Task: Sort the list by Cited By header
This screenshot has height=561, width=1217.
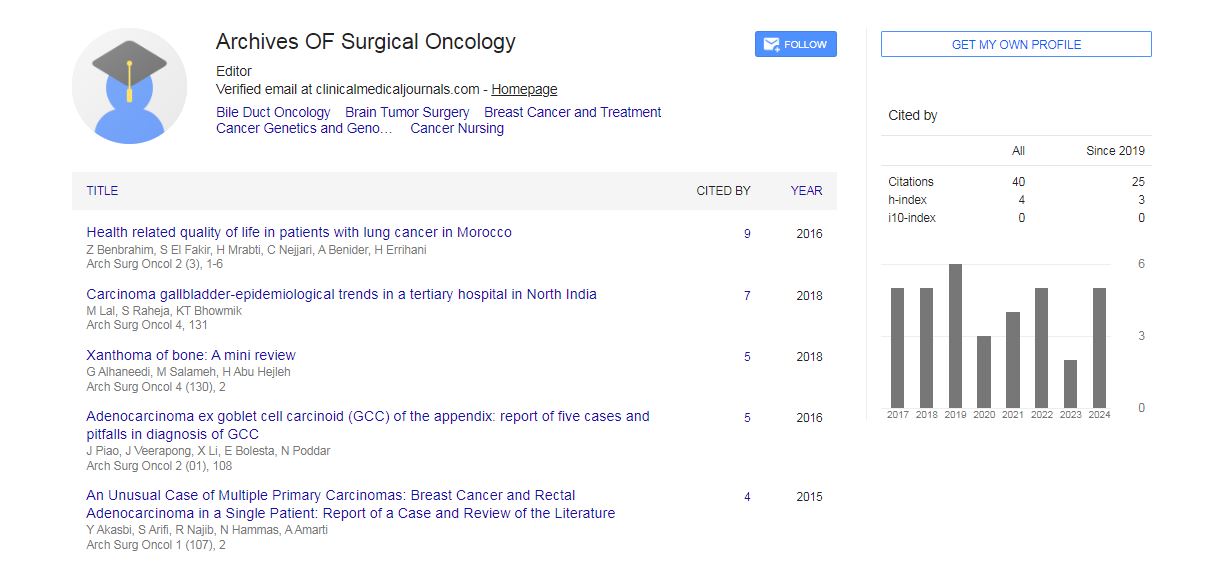Action: point(723,191)
